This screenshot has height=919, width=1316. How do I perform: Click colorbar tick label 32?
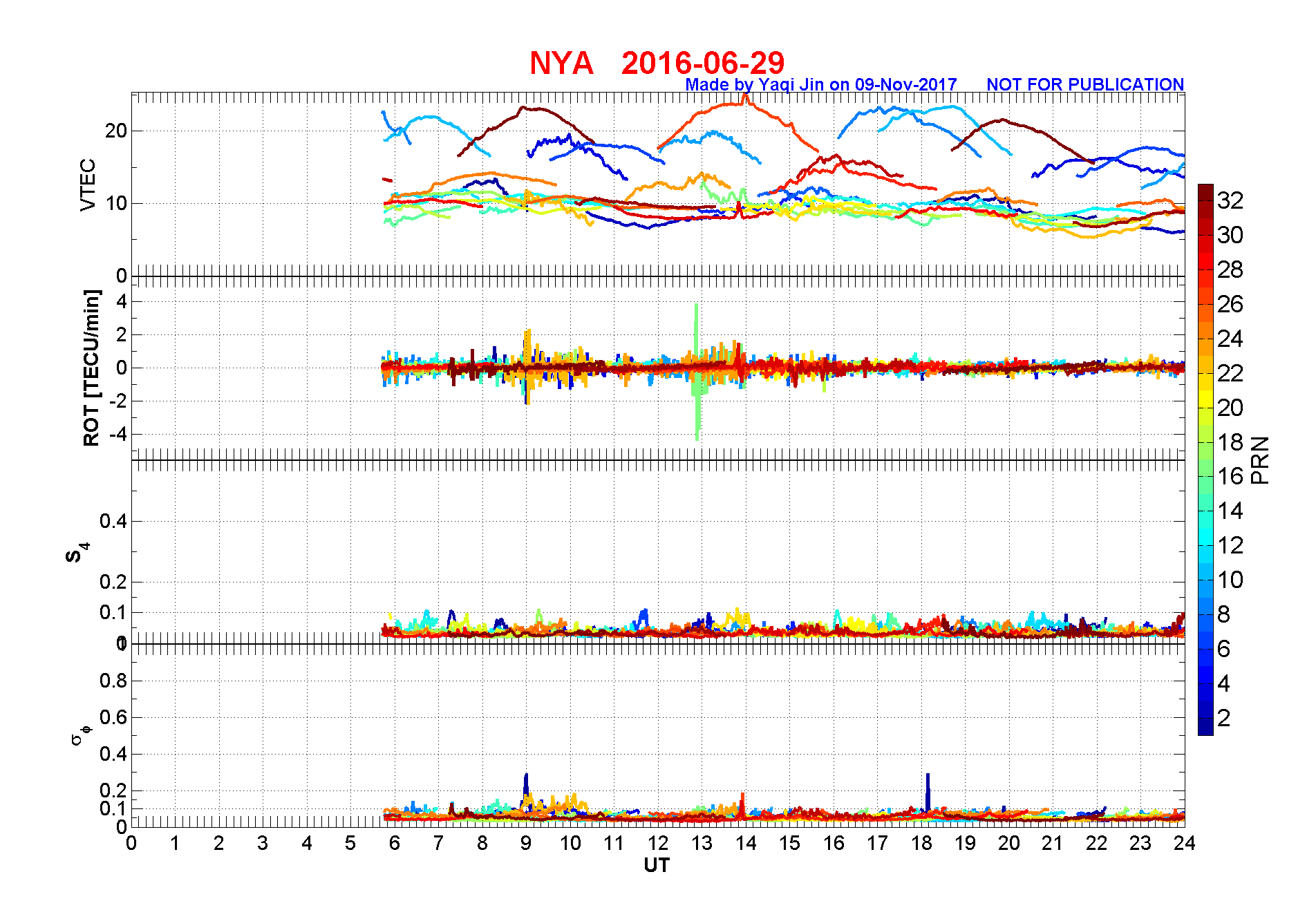[x=1230, y=200]
